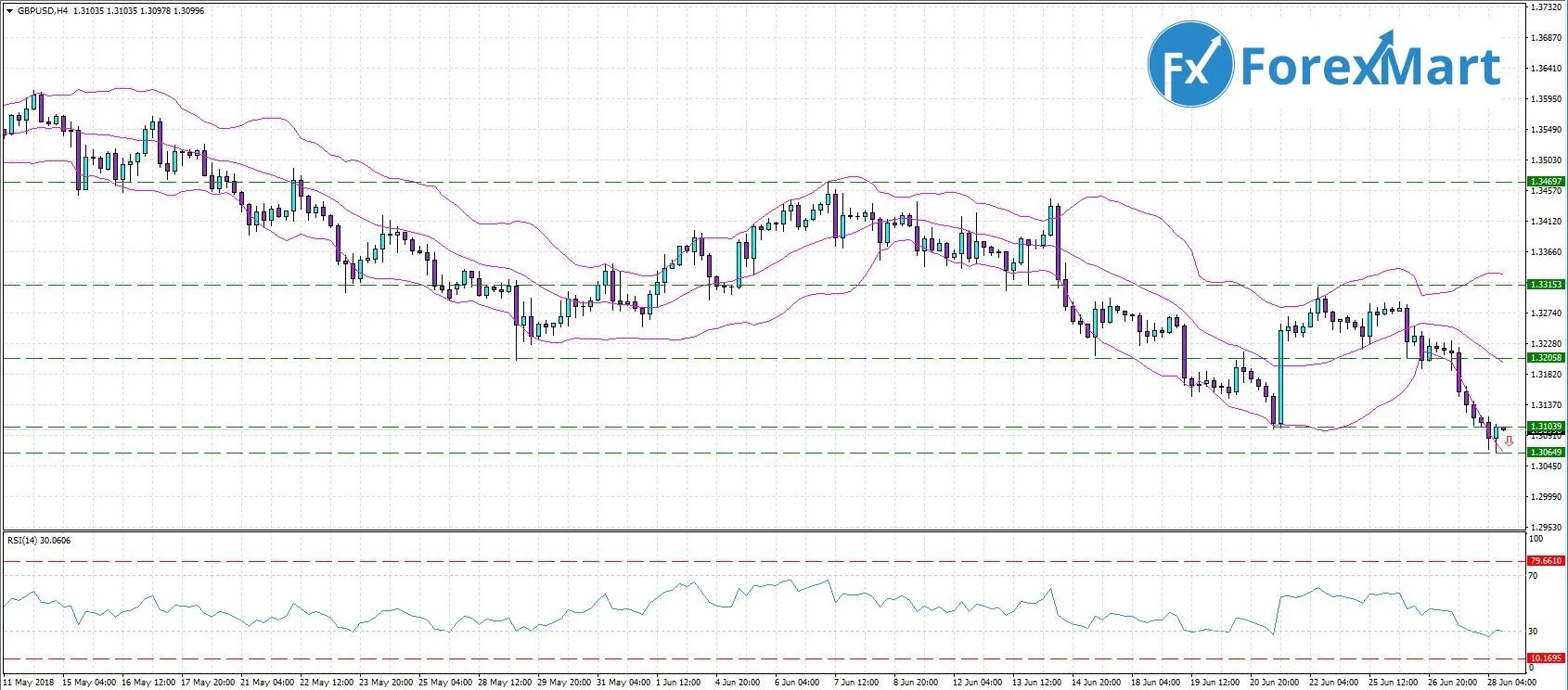Viewport: 1568px width, 690px height.
Task: Click the 1.32740 price axis value
Action: coord(1545,313)
